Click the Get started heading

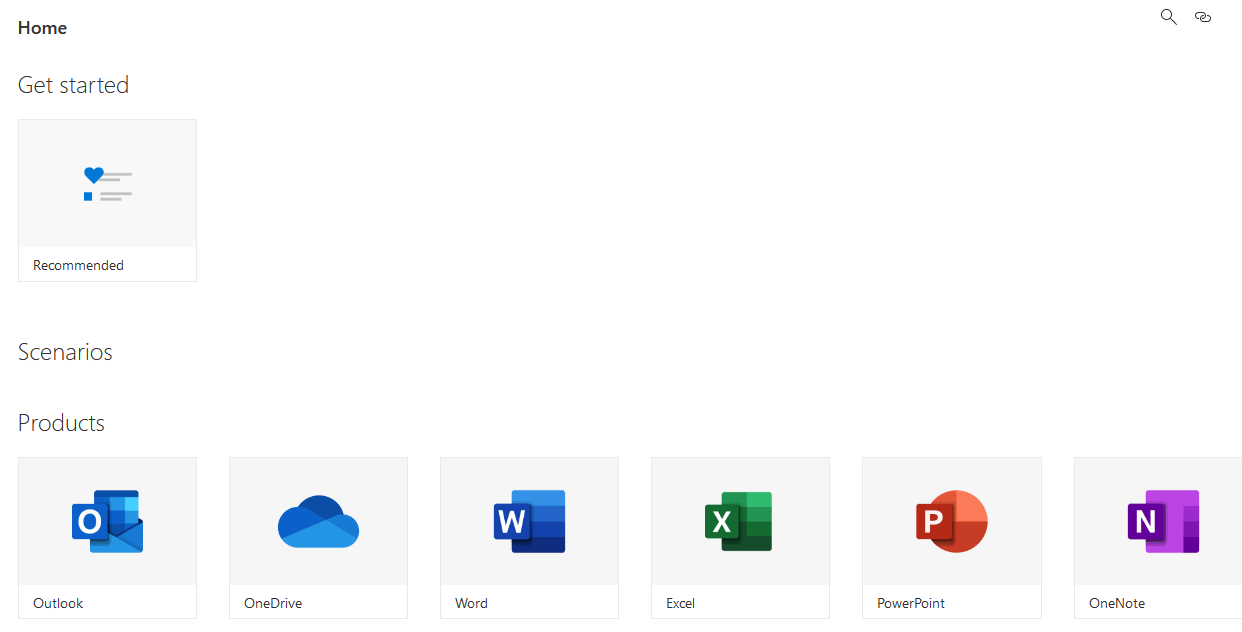pos(73,85)
